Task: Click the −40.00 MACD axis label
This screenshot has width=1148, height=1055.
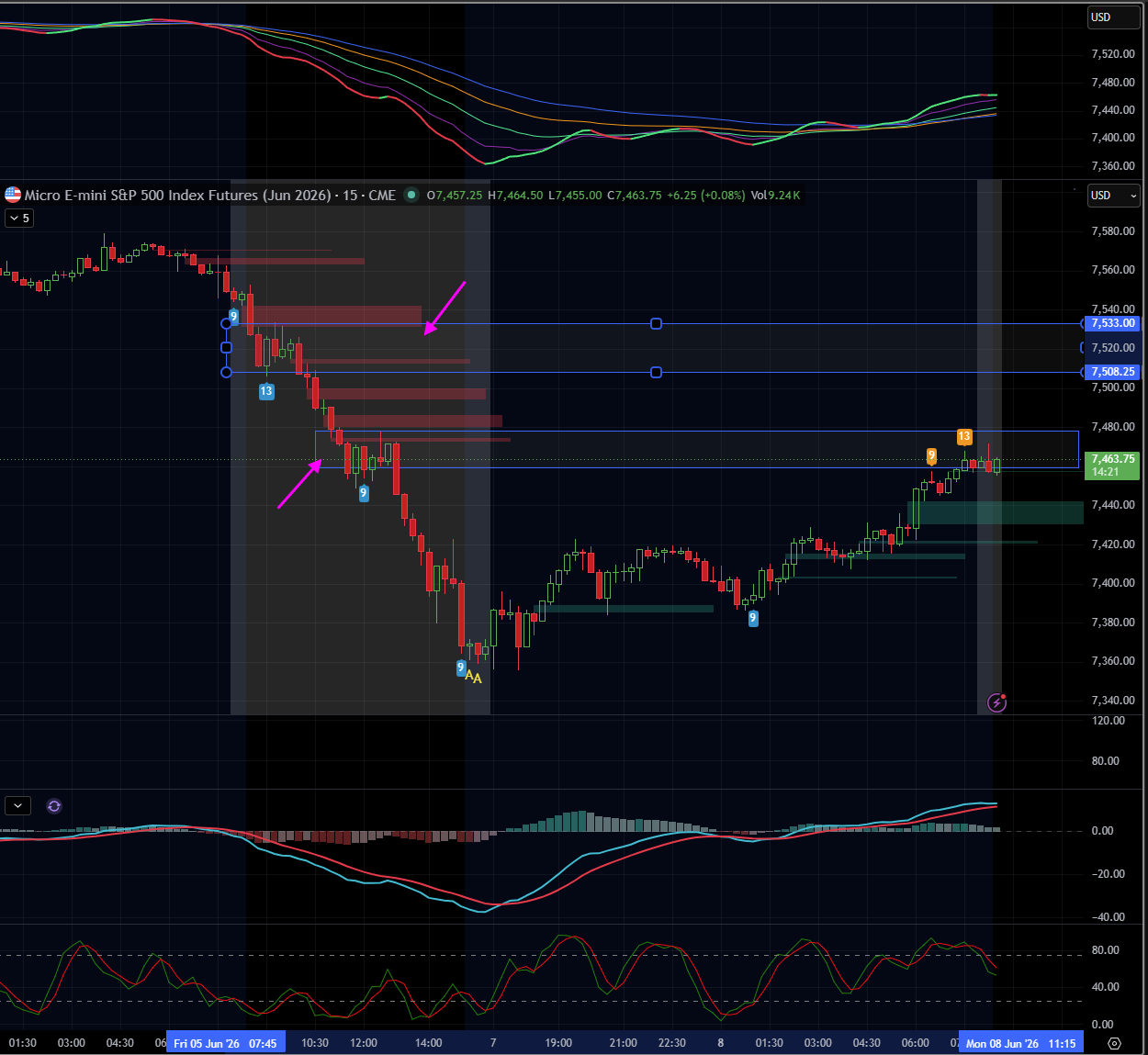Action: pos(1108,916)
